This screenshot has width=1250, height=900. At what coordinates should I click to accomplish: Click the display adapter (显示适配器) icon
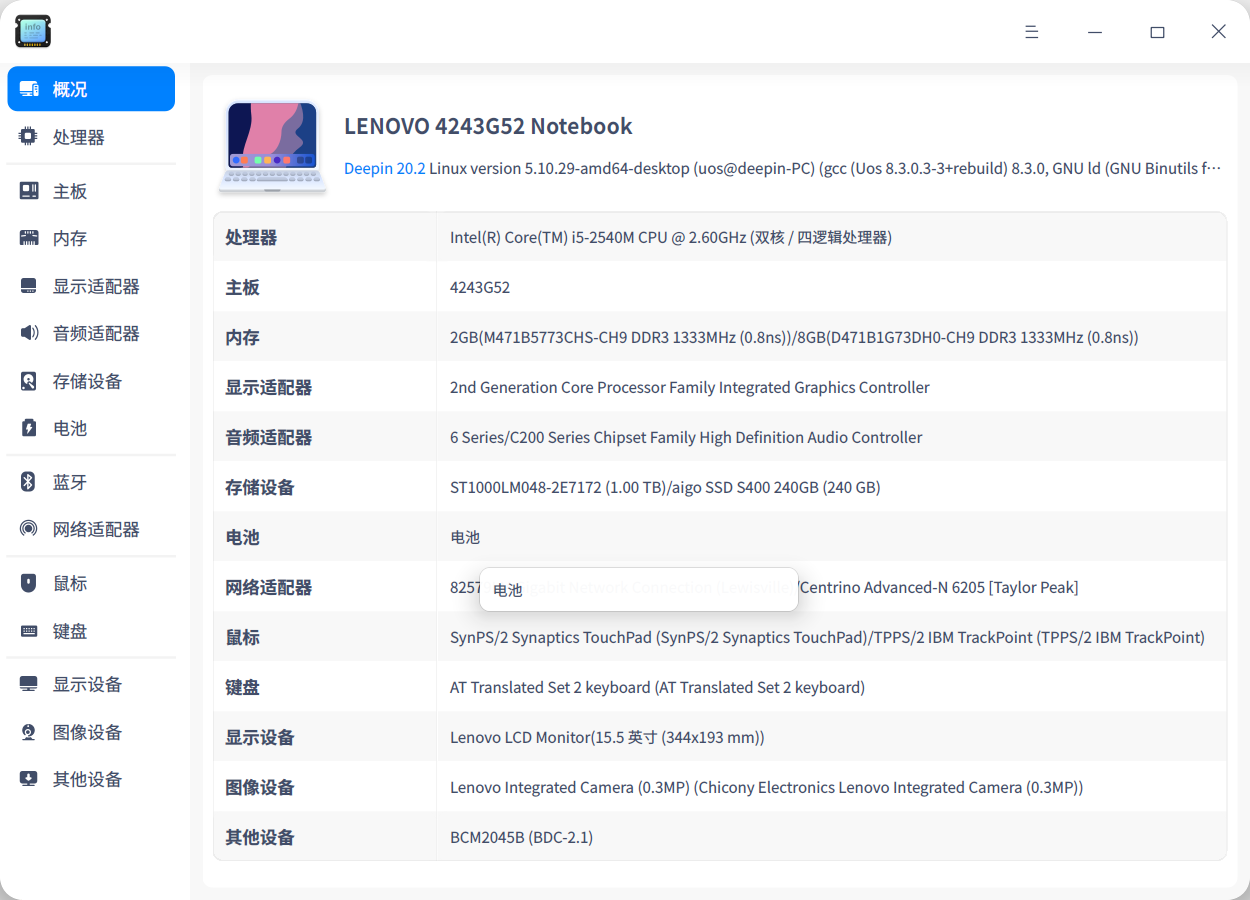pos(29,286)
